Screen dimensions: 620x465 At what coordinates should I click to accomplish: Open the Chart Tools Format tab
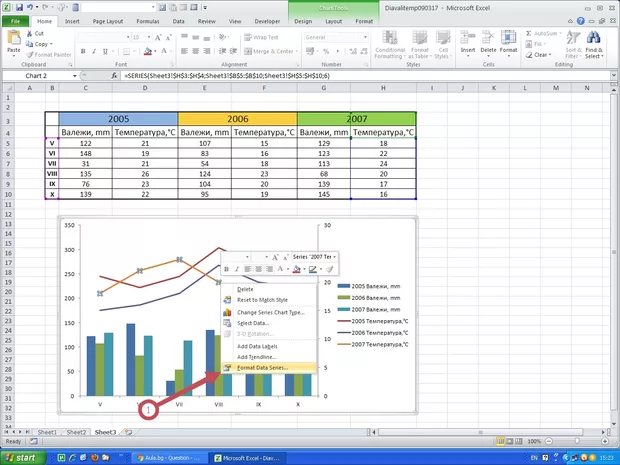364,21
